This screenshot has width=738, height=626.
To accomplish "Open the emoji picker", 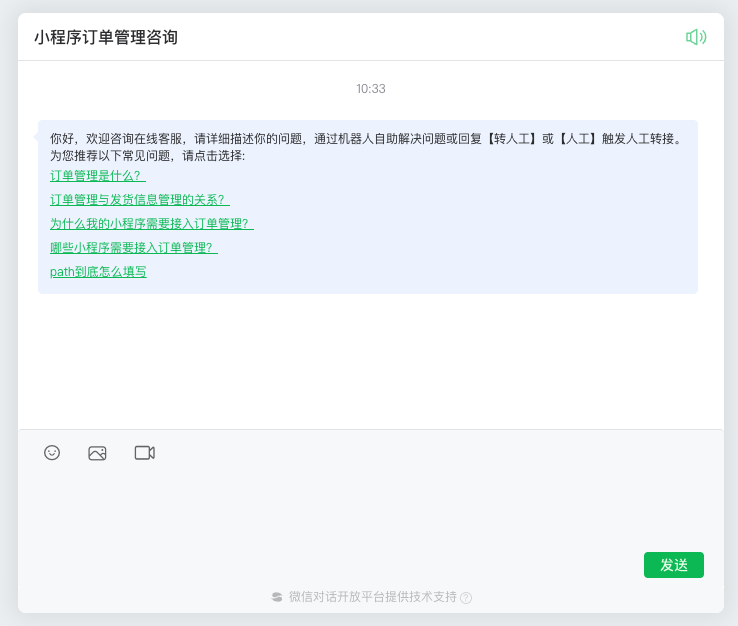I will 52,453.
